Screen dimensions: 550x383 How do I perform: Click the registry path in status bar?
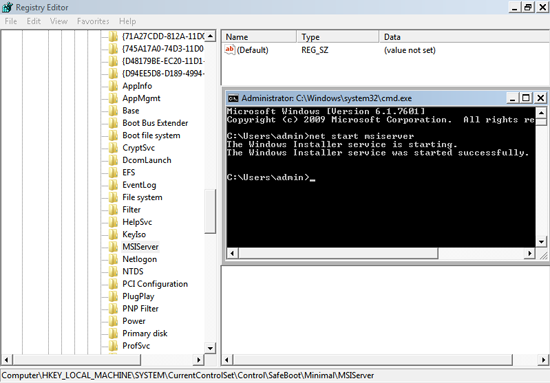tap(188, 376)
